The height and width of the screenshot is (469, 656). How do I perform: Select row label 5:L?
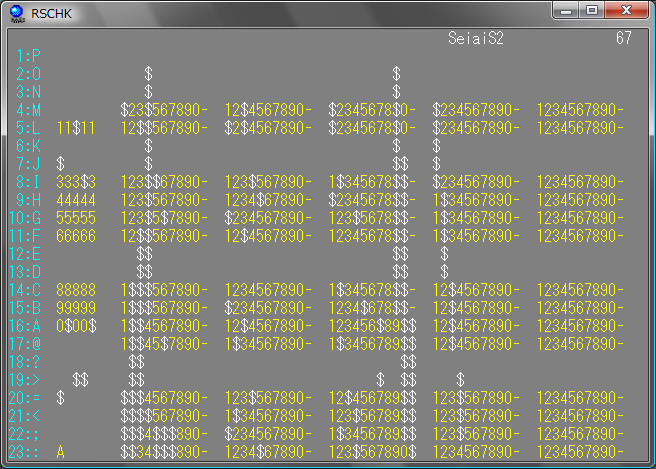(x=28, y=128)
